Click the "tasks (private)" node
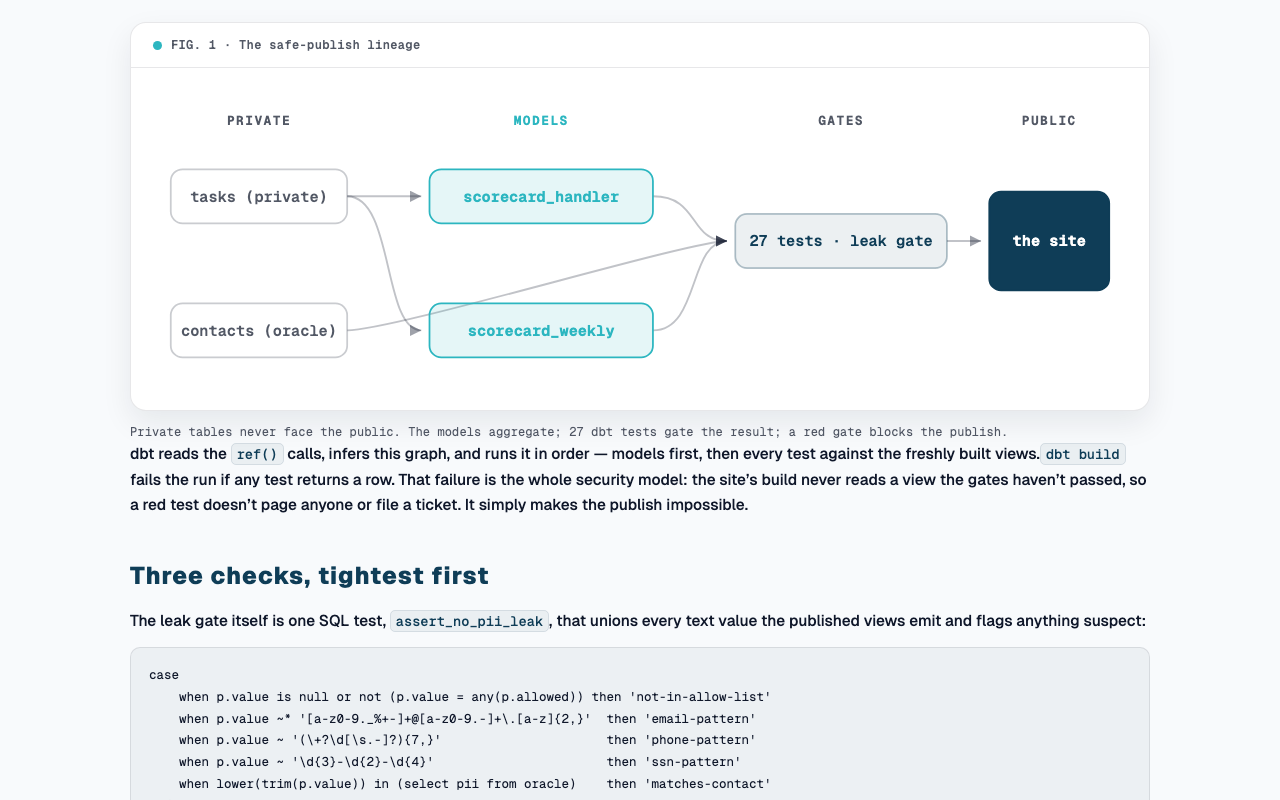This screenshot has height=800, width=1280. point(259,196)
